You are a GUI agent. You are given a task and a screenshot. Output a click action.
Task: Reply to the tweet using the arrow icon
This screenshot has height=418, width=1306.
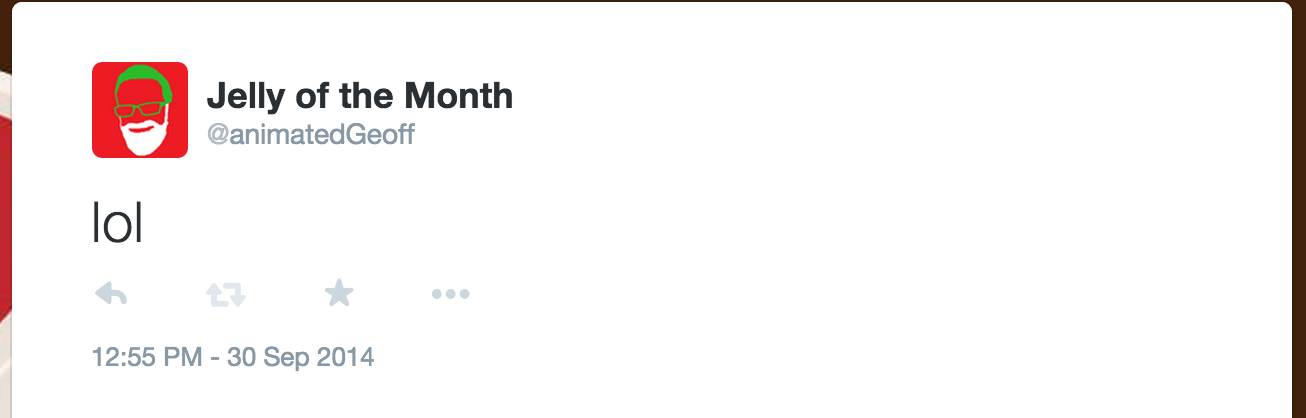coord(110,294)
